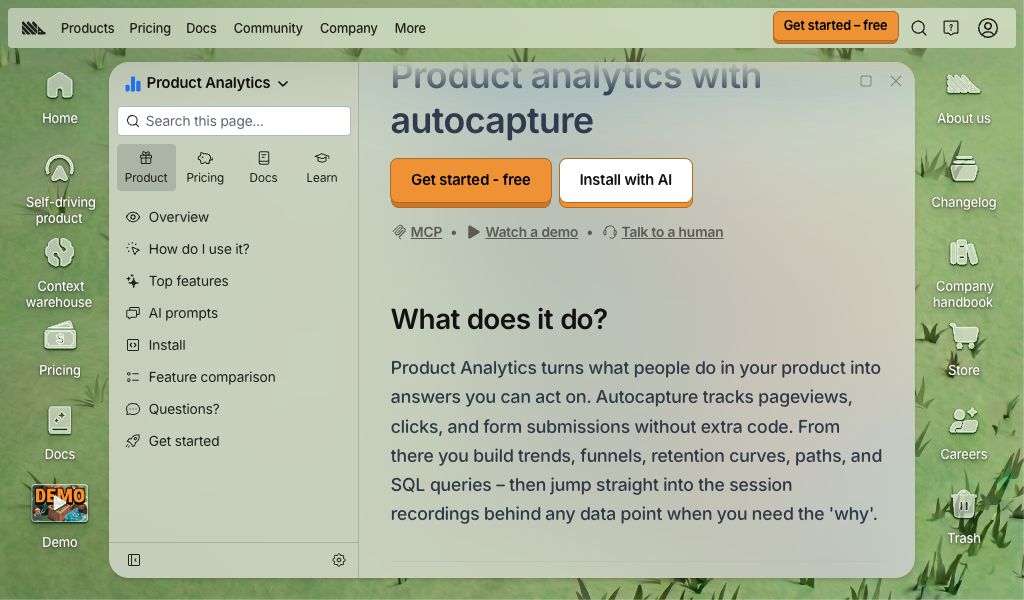Switch to the Docs tab in the sidebar
Image resolution: width=1024 pixels, height=600 pixels.
point(263,167)
